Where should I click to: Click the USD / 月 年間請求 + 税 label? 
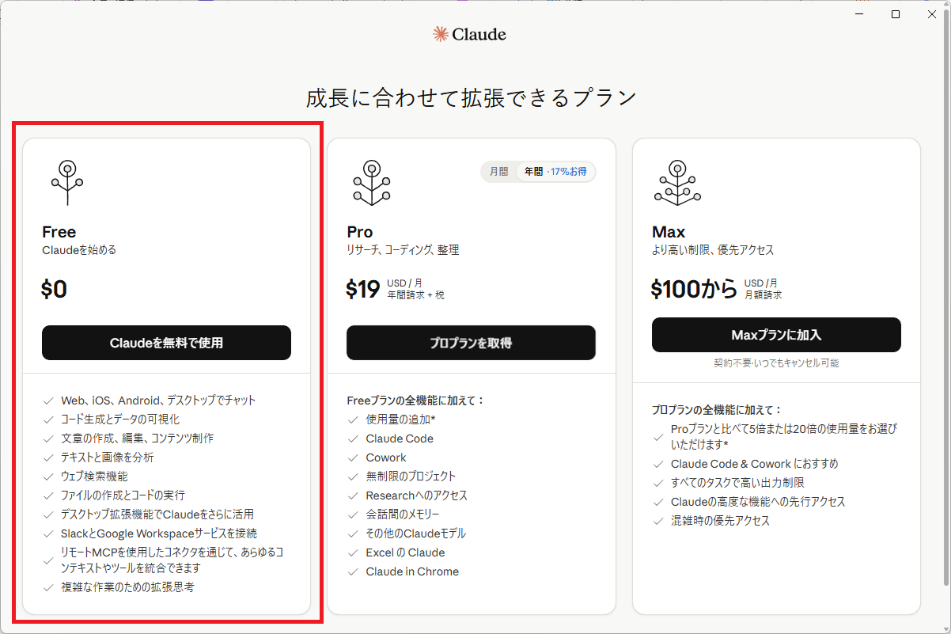pyautogui.click(x=415, y=289)
